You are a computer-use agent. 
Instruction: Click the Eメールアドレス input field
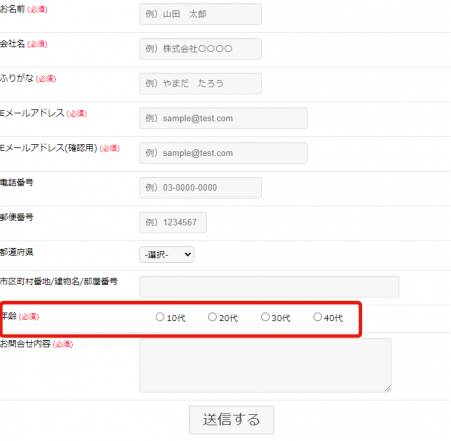pyautogui.click(x=223, y=118)
